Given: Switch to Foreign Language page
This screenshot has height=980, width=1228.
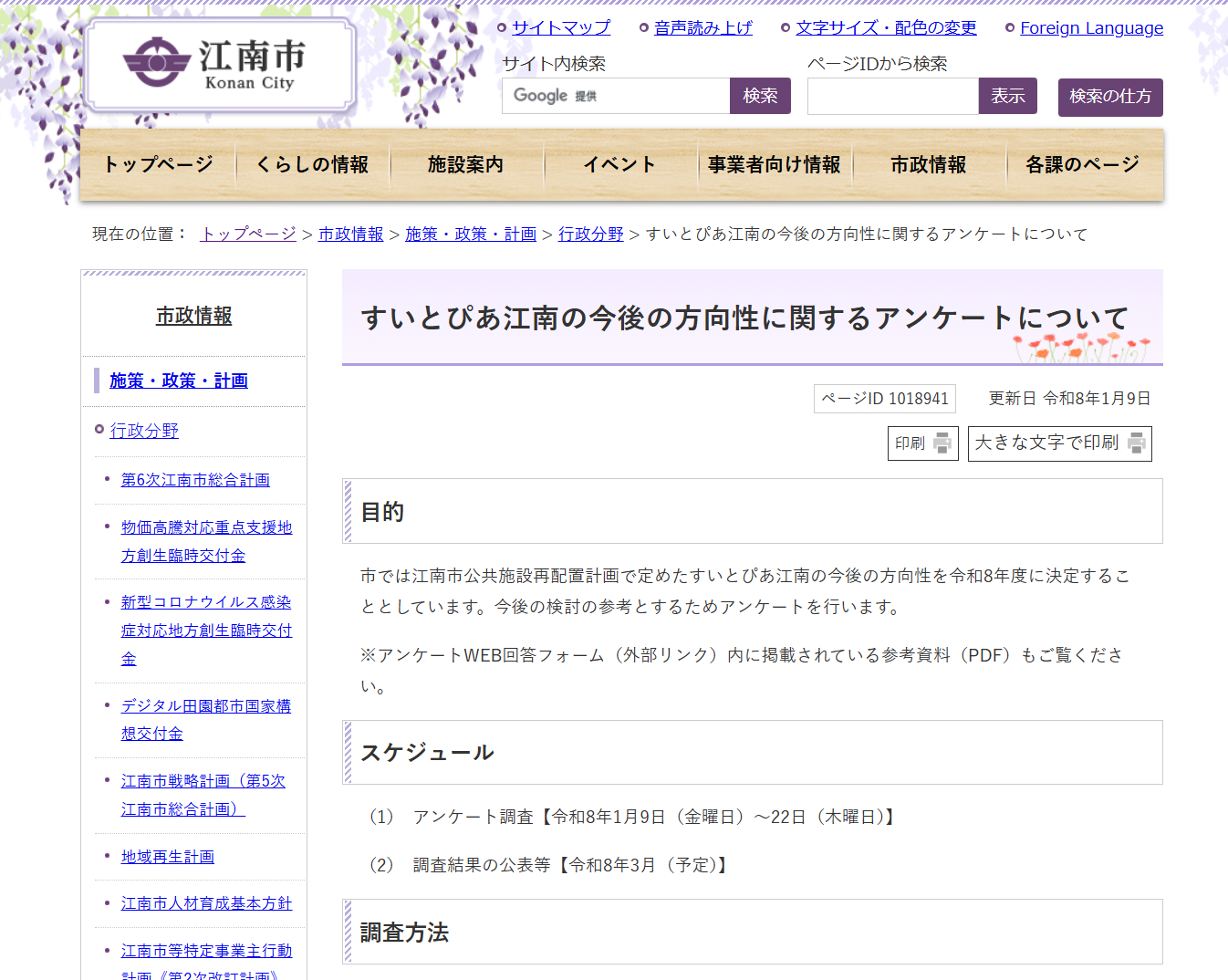Looking at the screenshot, I should (1090, 28).
